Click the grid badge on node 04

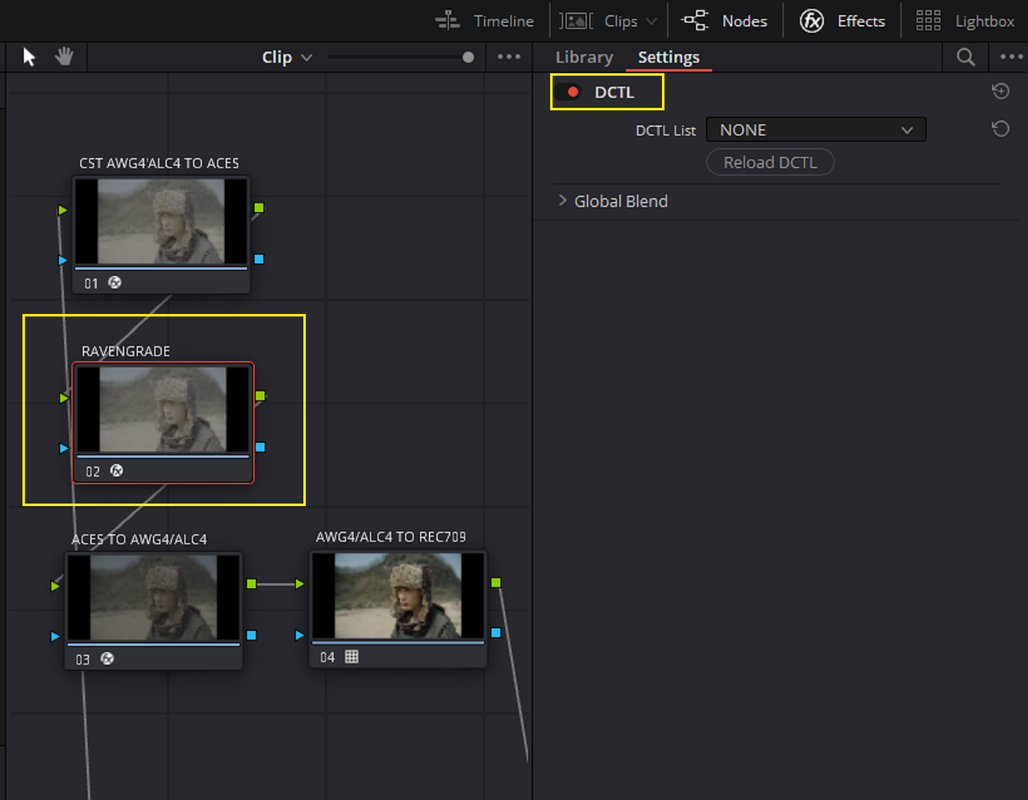(351, 656)
